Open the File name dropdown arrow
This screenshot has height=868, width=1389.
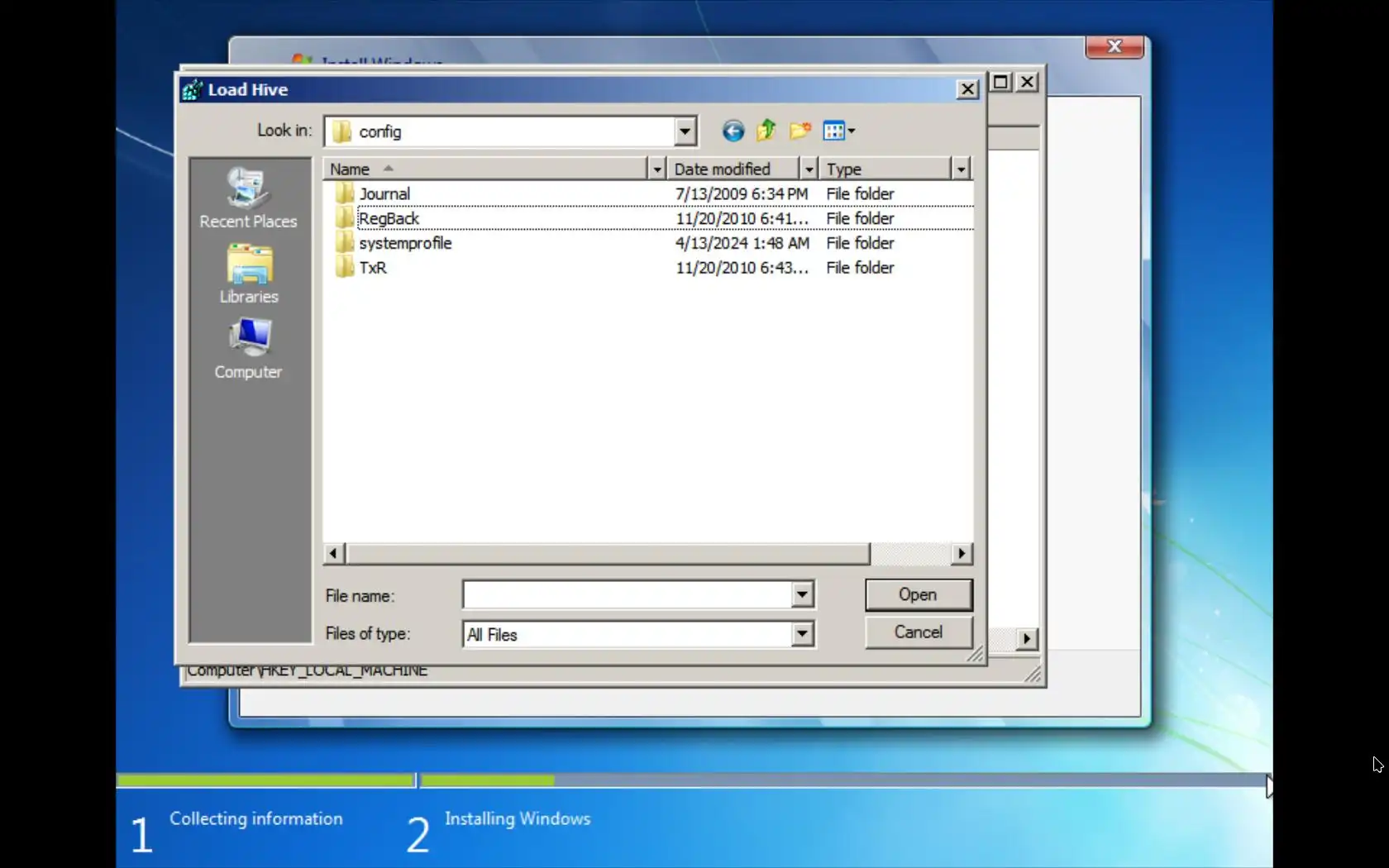(802, 594)
